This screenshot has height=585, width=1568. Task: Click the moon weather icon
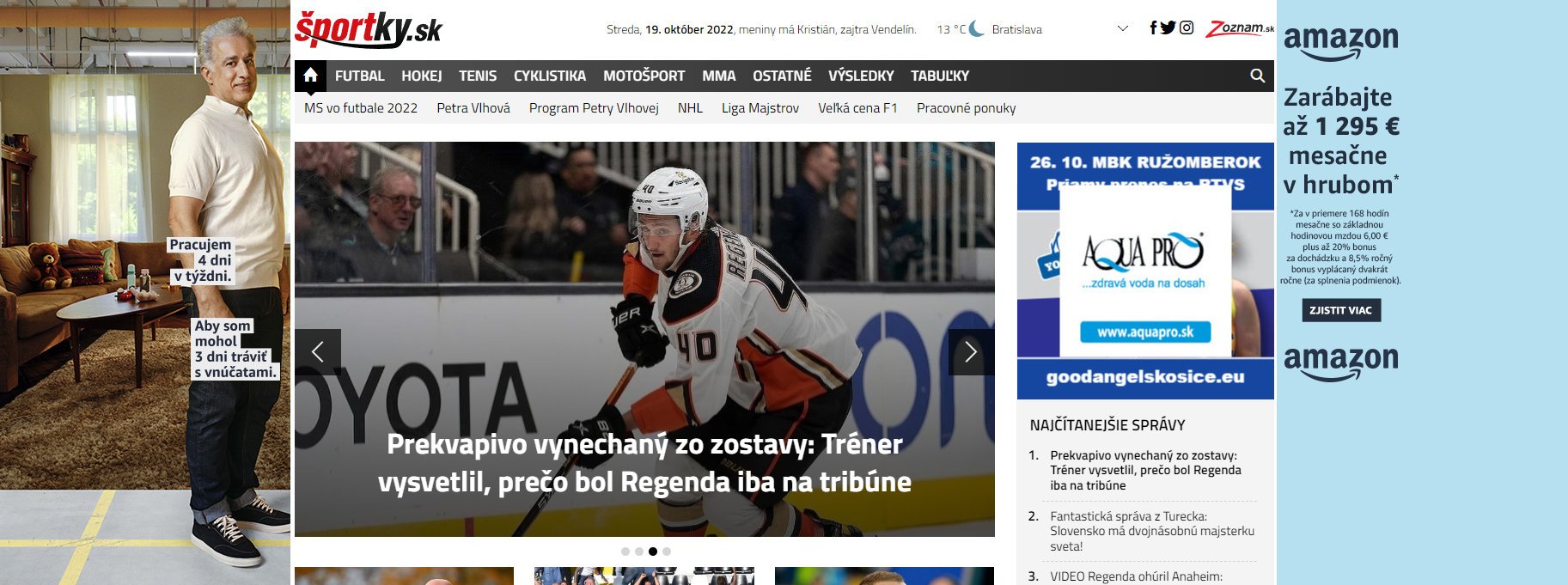coord(977,29)
